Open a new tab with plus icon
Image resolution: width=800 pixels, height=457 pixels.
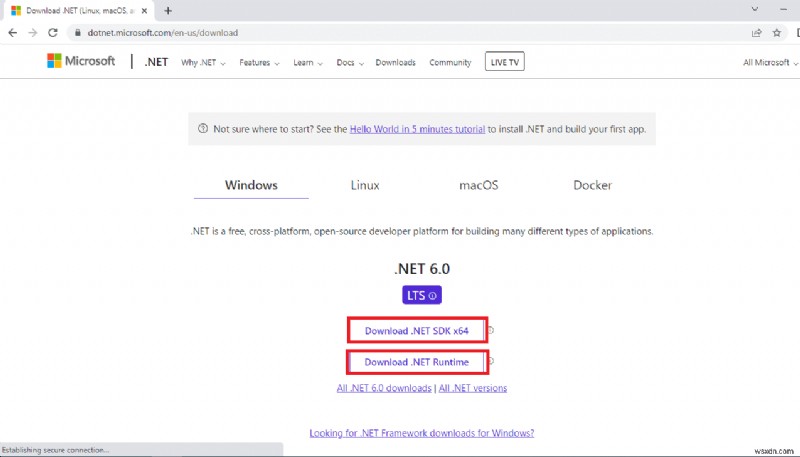(168, 10)
